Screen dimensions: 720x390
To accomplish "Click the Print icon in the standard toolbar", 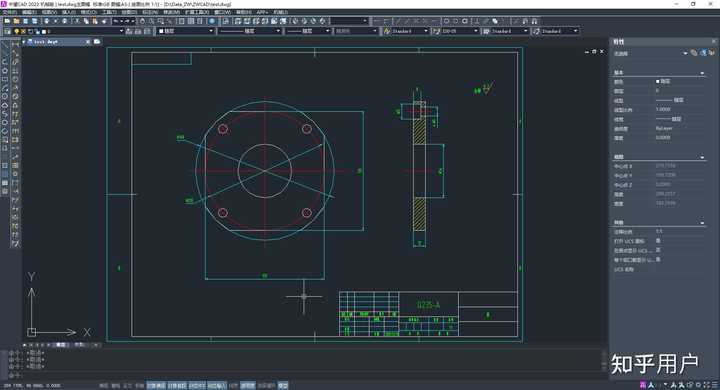I will tap(47, 21).
